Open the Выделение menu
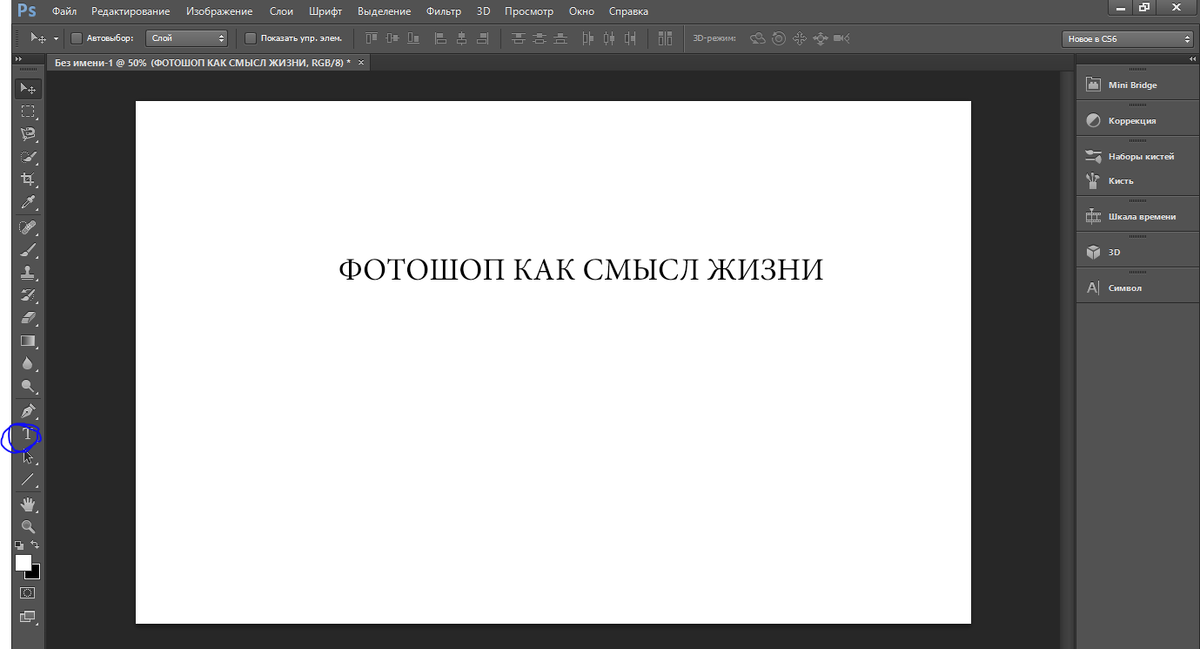Viewport: 1200px width, 649px height. pos(384,11)
